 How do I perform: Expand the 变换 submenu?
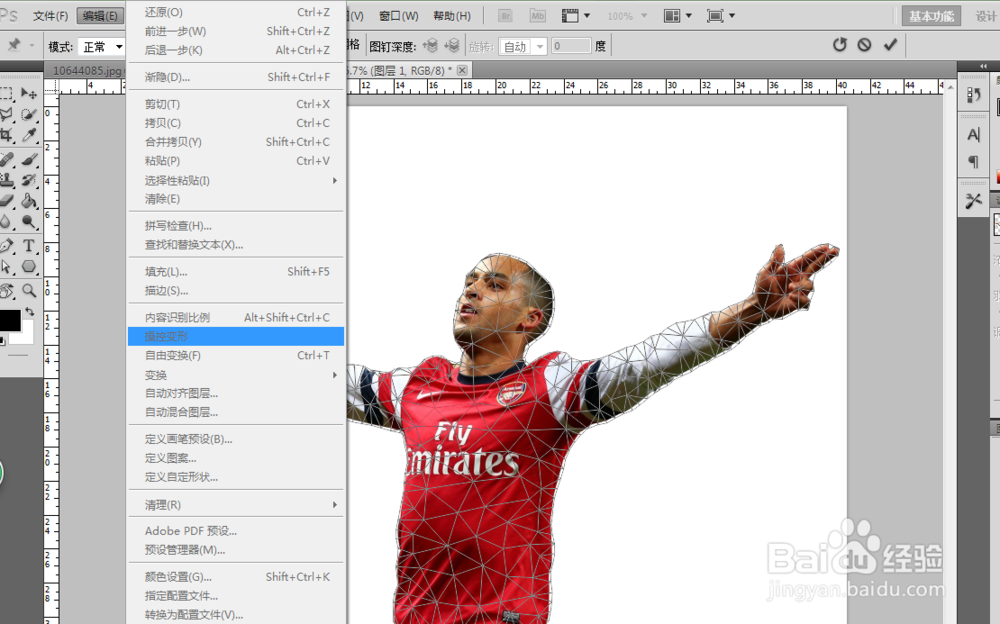click(236, 375)
